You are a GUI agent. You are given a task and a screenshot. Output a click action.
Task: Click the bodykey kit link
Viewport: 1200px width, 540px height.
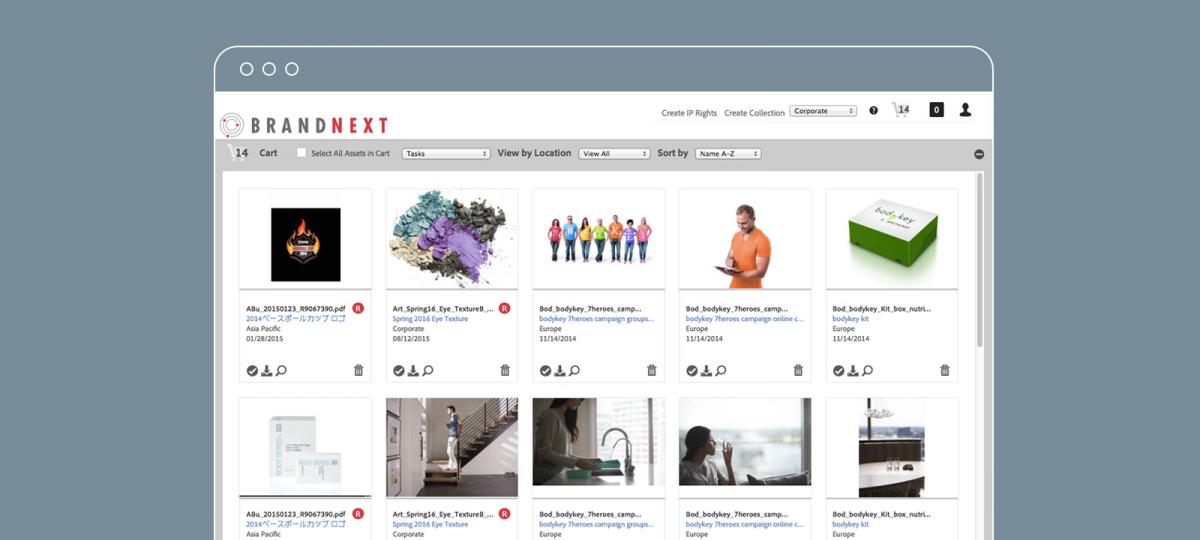(x=851, y=318)
